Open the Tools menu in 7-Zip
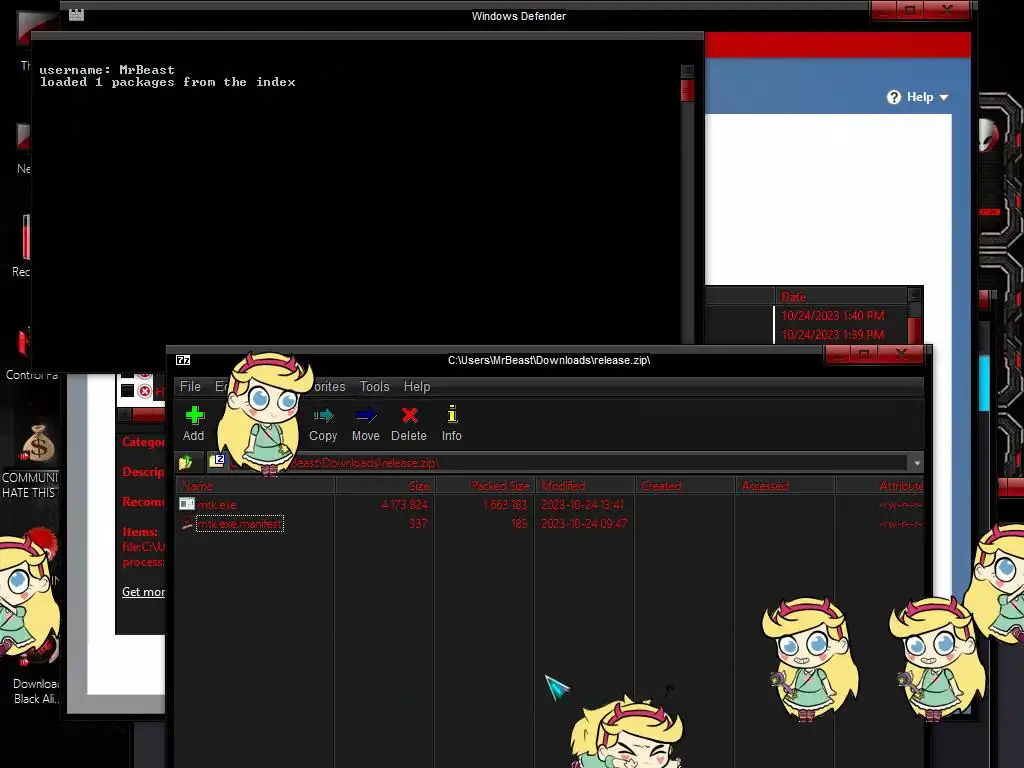1024x768 pixels. coord(374,387)
